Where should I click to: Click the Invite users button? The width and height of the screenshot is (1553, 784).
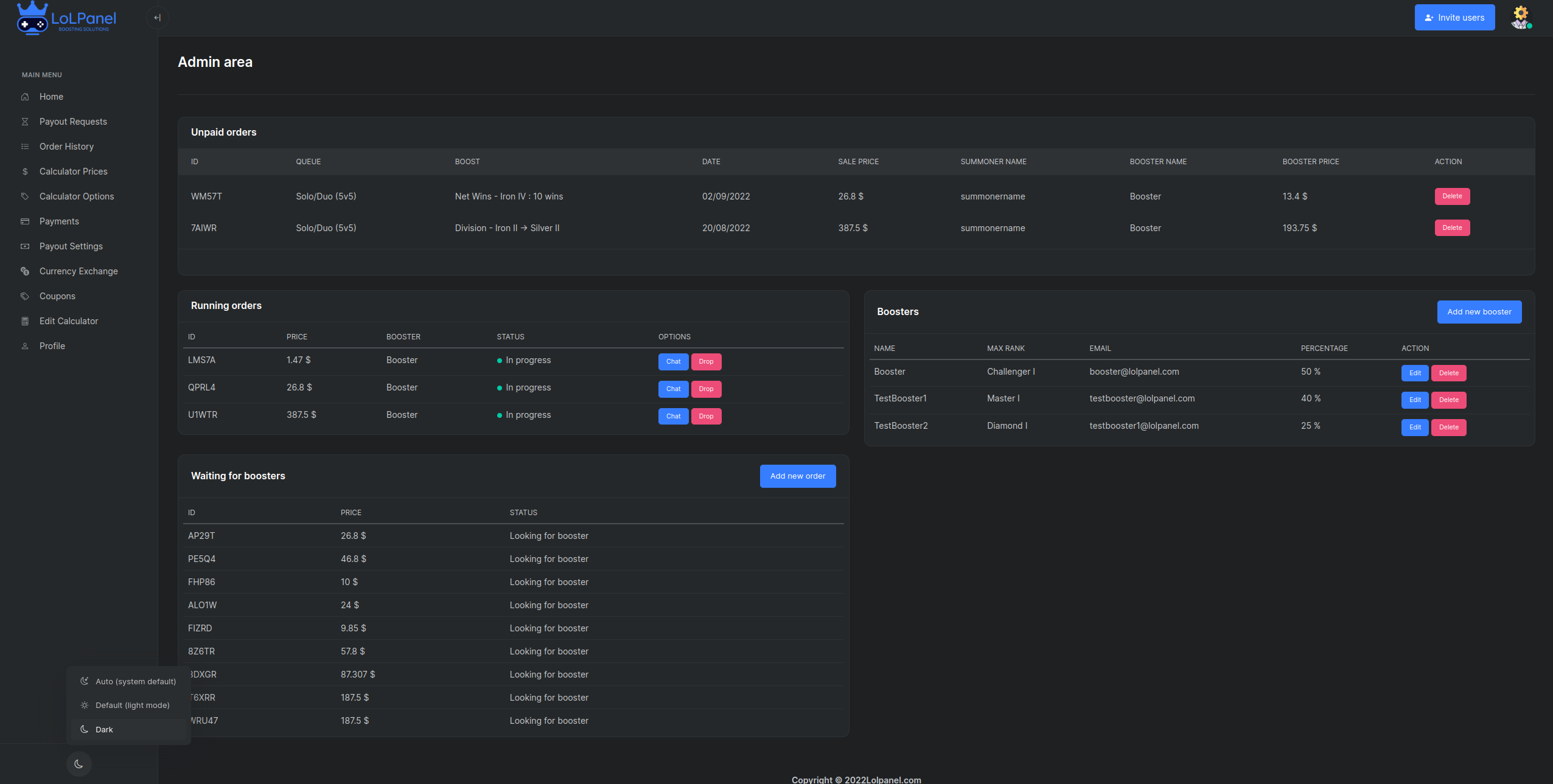pyautogui.click(x=1454, y=18)
